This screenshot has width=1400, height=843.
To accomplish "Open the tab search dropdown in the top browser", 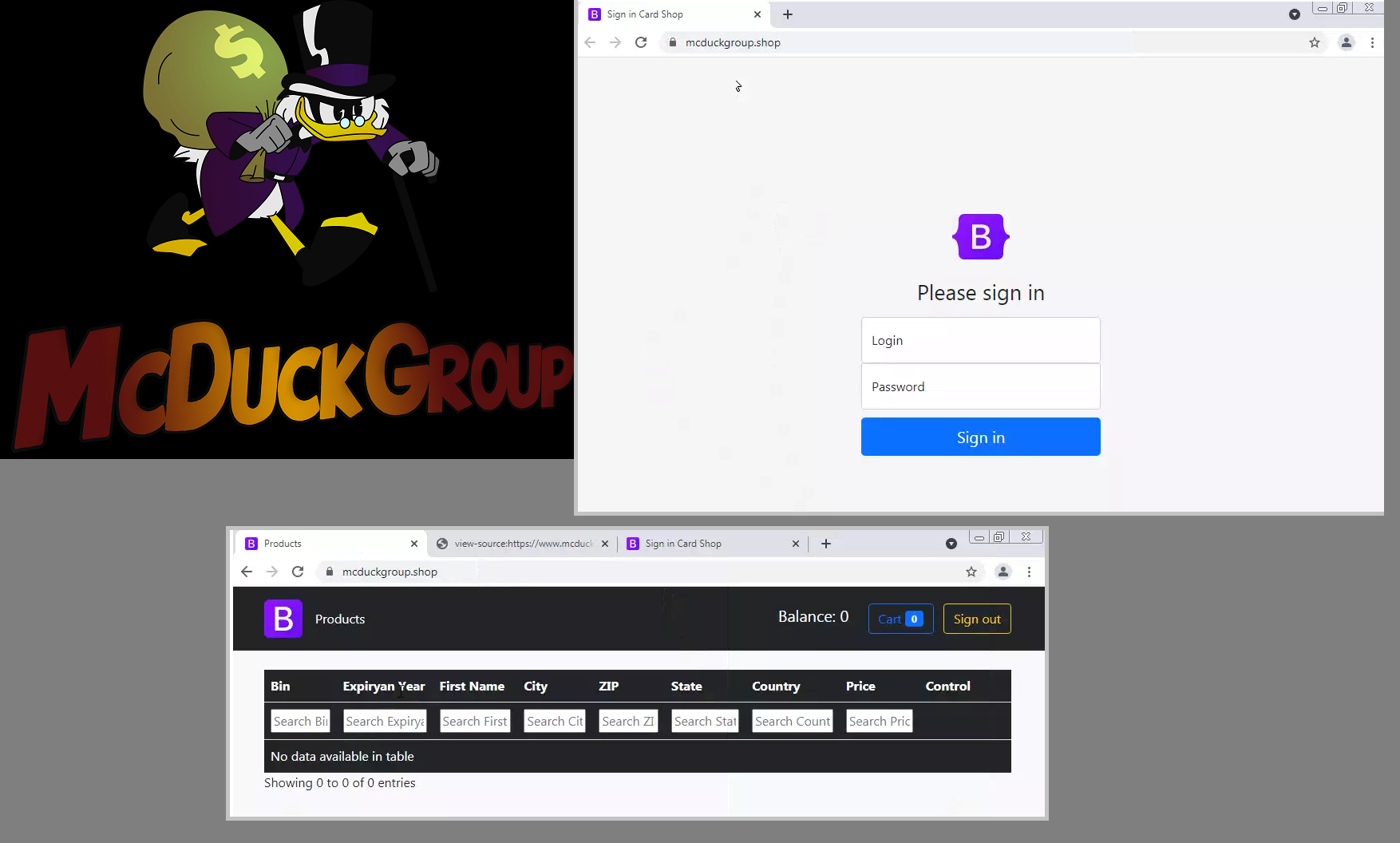I will click(1295, 14).
